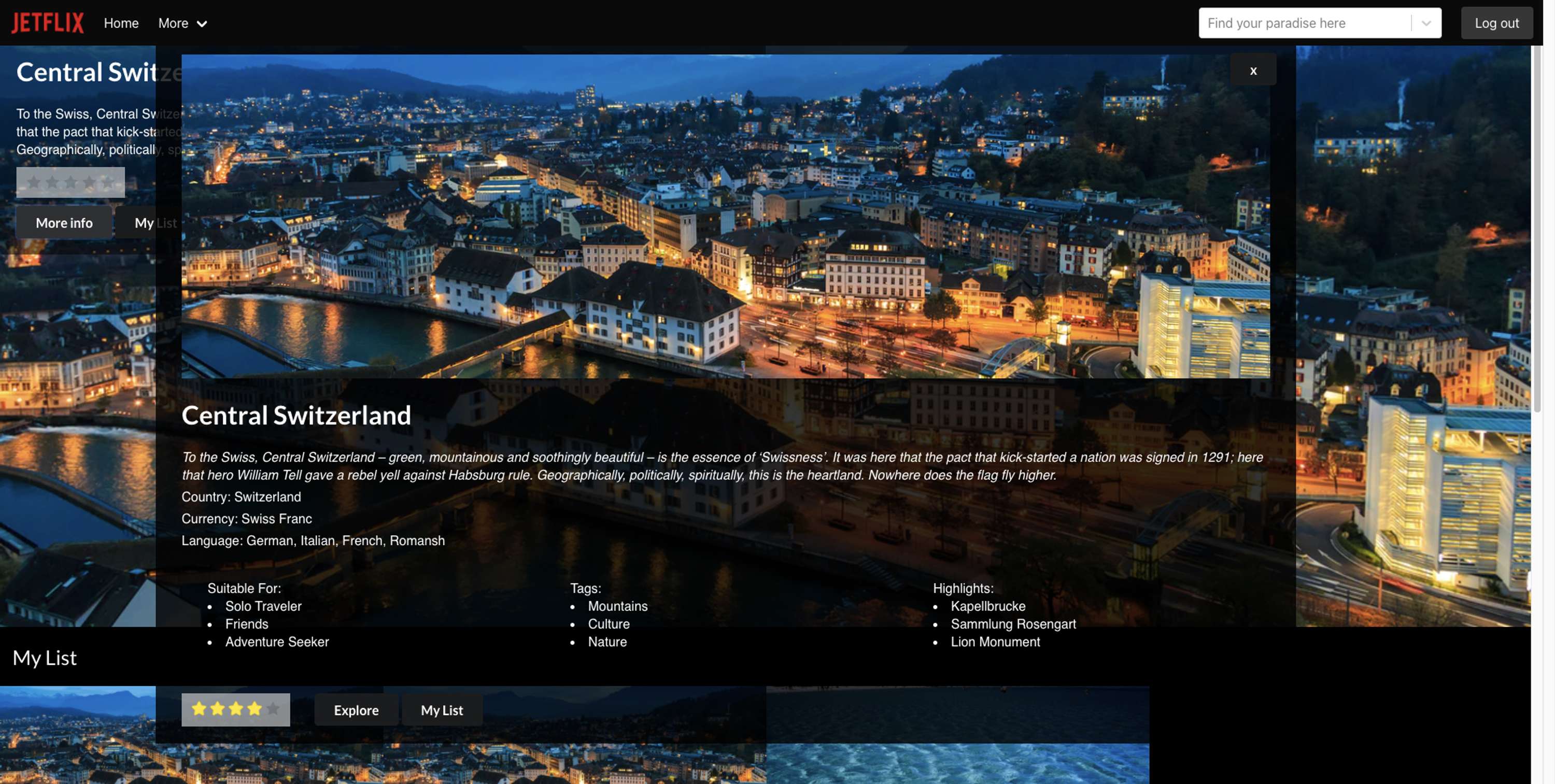This screenshot has width=1555, height=784.
Task: Open the More menu
Action: (x=182, y=23)
